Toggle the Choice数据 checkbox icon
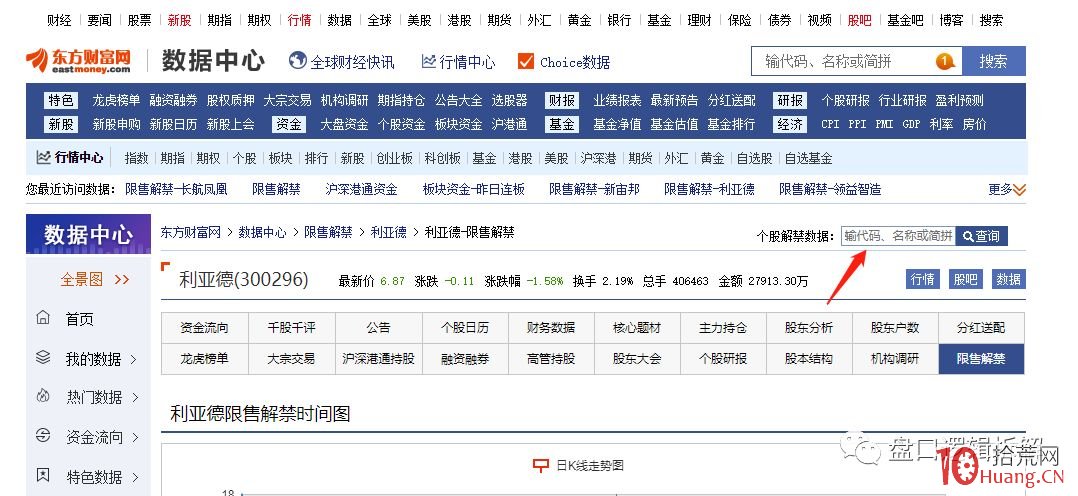The width and height of the screenshot is (1078, 496). (x=526, y=62)
